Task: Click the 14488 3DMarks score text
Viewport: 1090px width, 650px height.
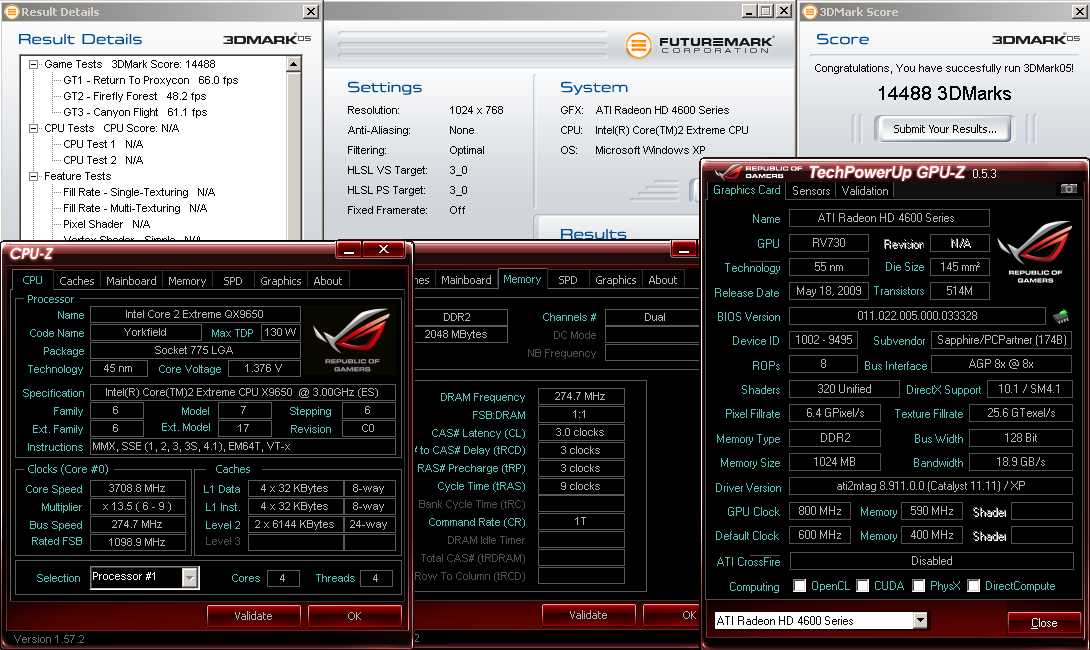Action: 944,93
